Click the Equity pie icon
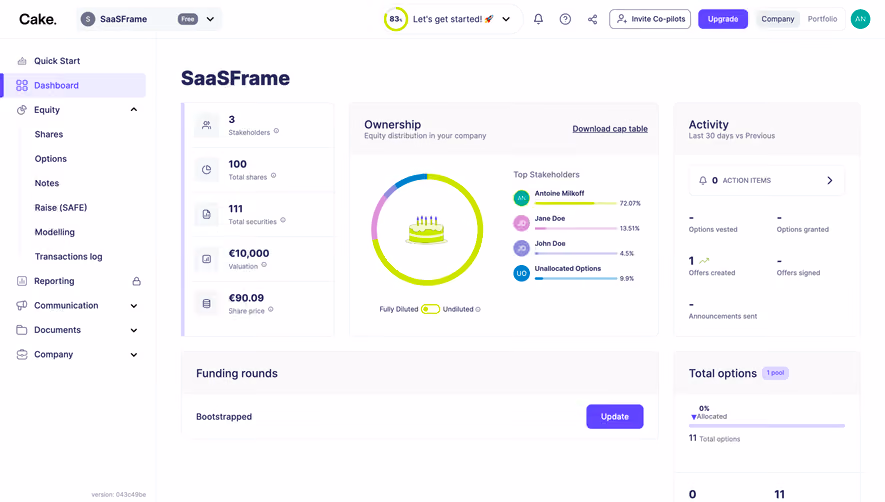The width and height of the screenshot is (885, 502). coord(22,110)
